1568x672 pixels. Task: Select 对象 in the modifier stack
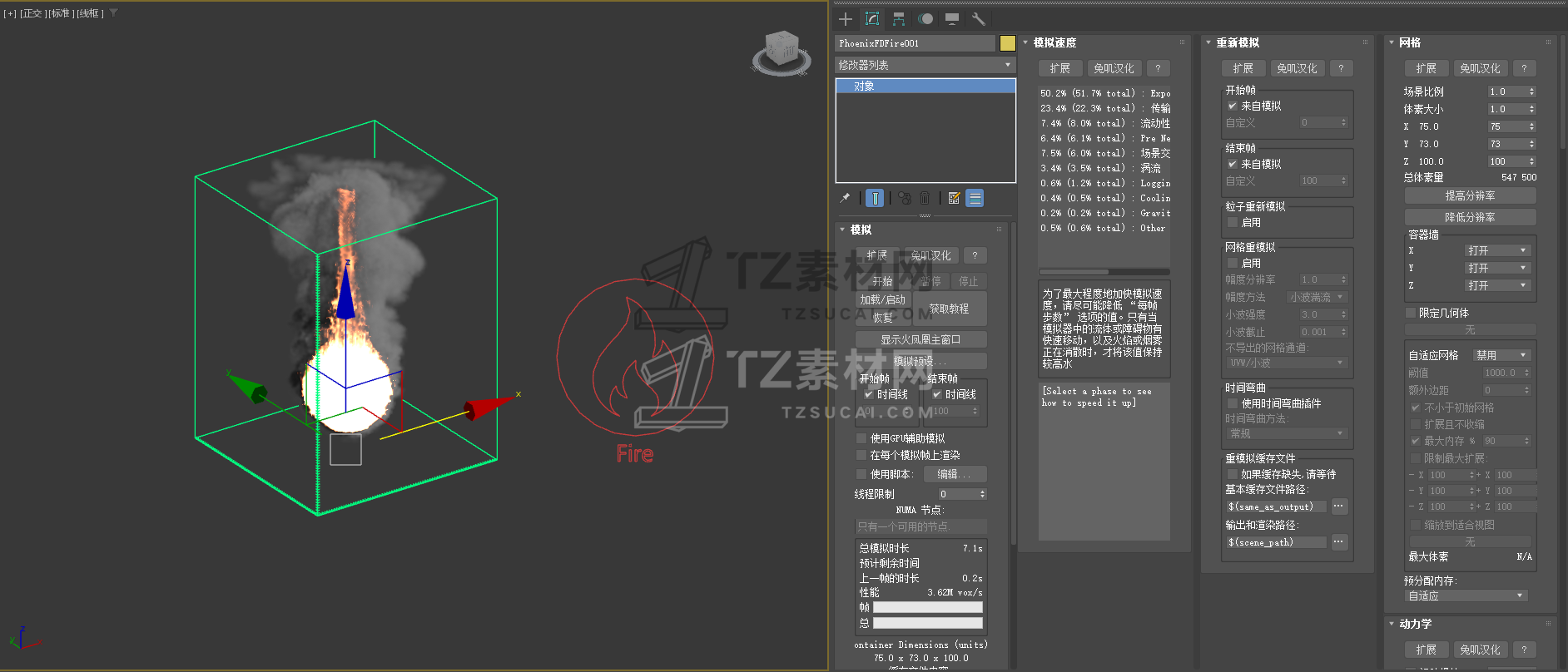tap(925, 86)
